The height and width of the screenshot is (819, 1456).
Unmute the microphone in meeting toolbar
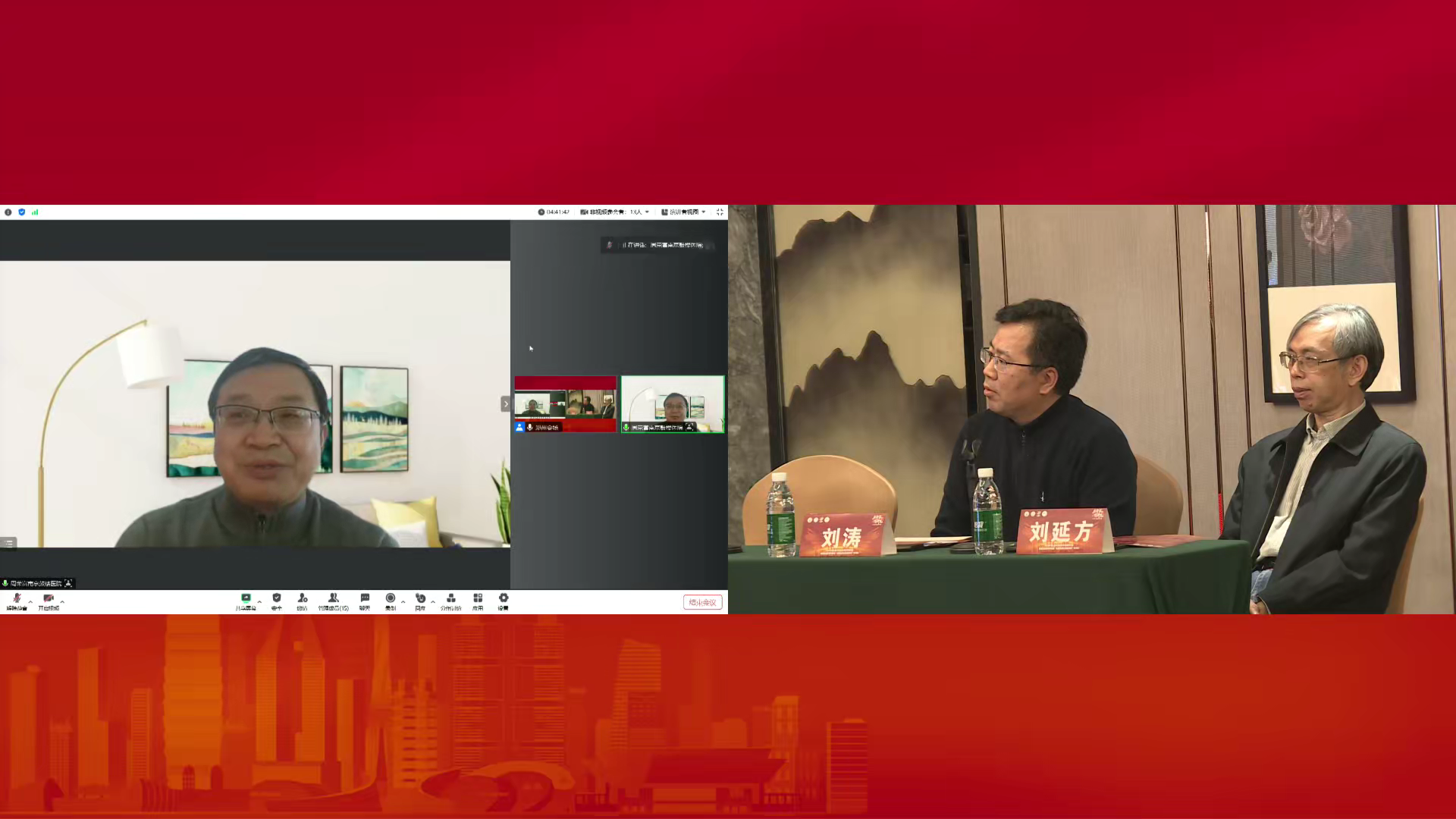click(17, 601)
